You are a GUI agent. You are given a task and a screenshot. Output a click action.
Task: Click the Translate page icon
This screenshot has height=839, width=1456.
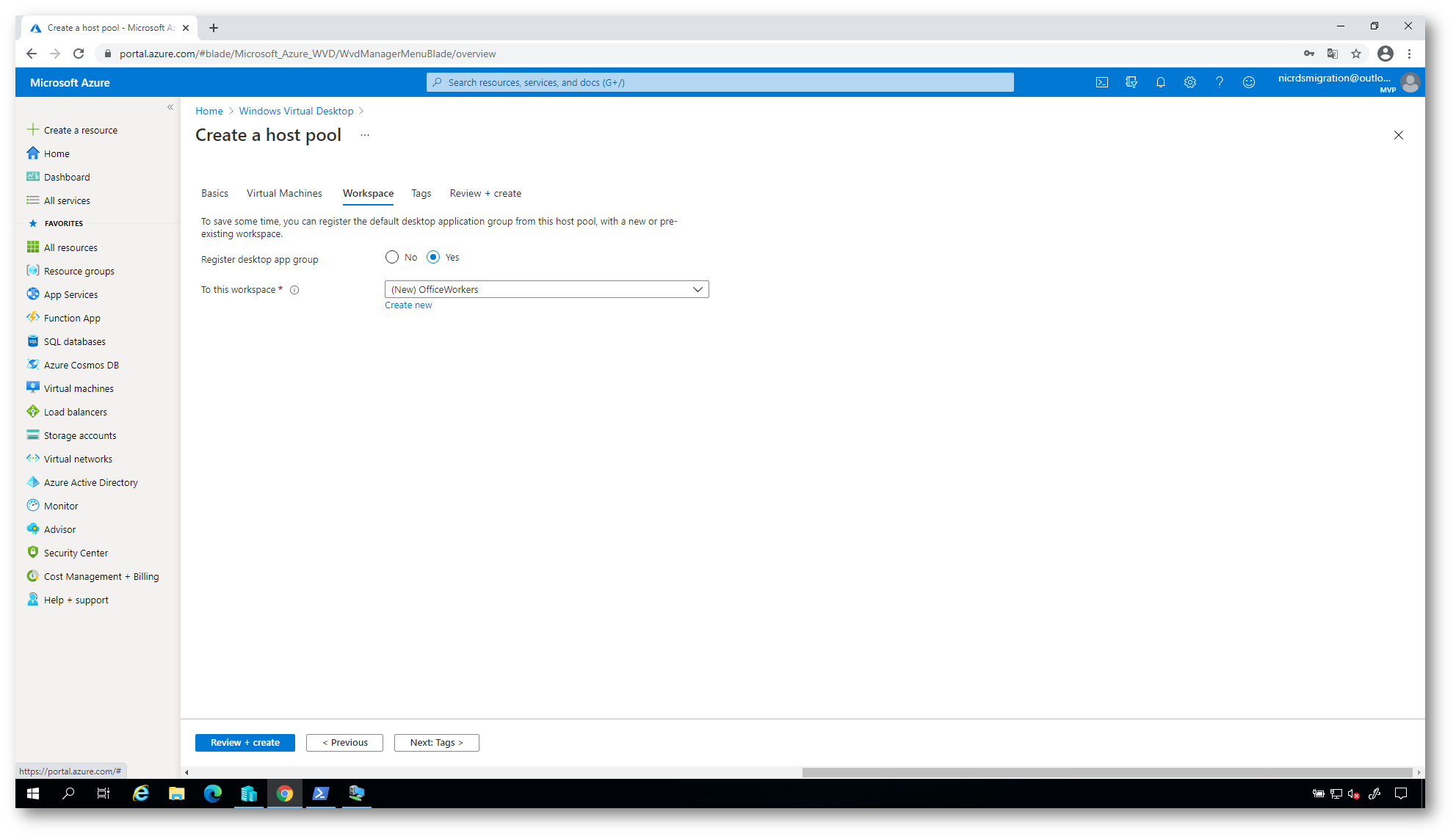[1332, 54]
